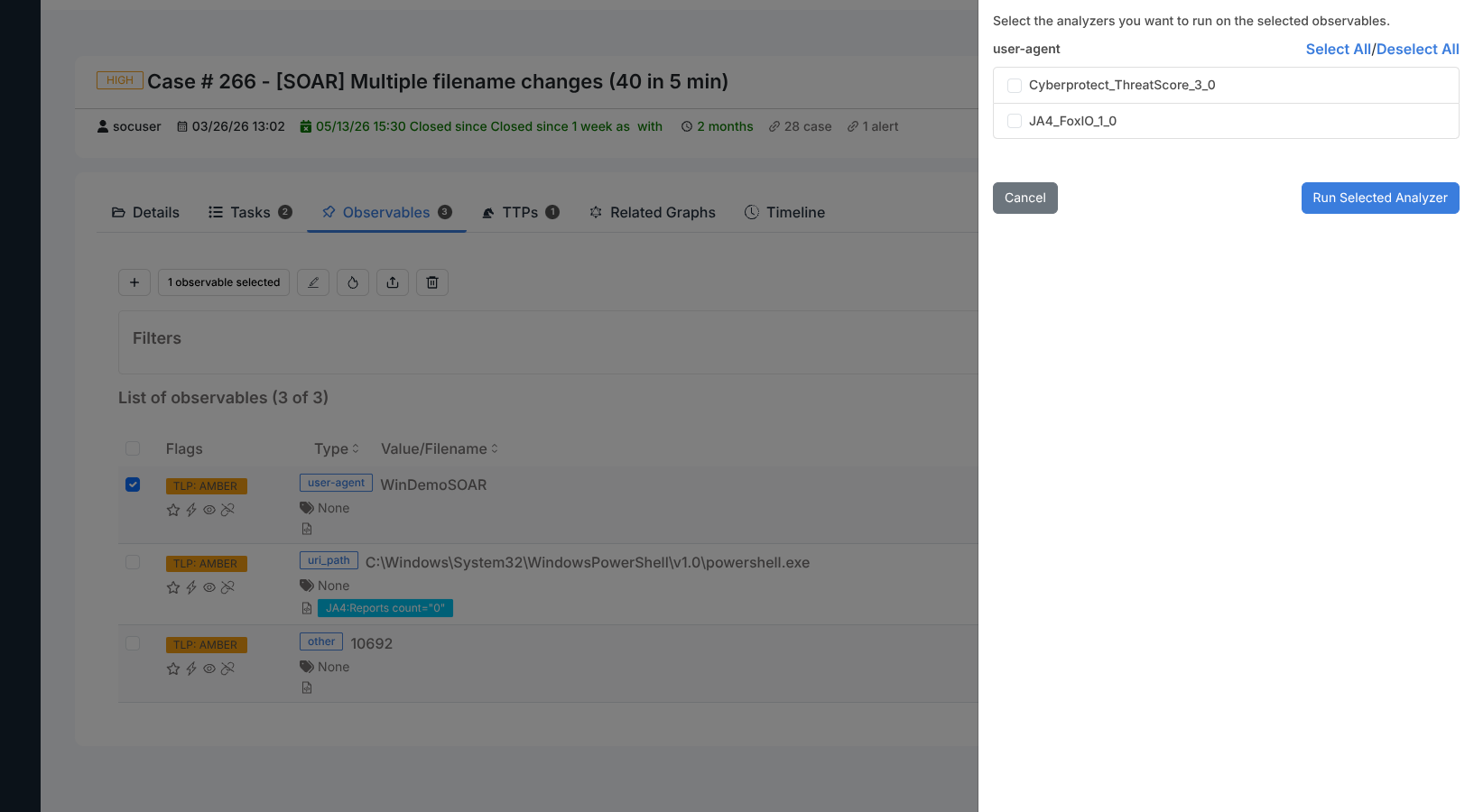Toggle IOC bolt icon for 10692
The width and height of the screenshot is (1474, 812).
point(191,669)
